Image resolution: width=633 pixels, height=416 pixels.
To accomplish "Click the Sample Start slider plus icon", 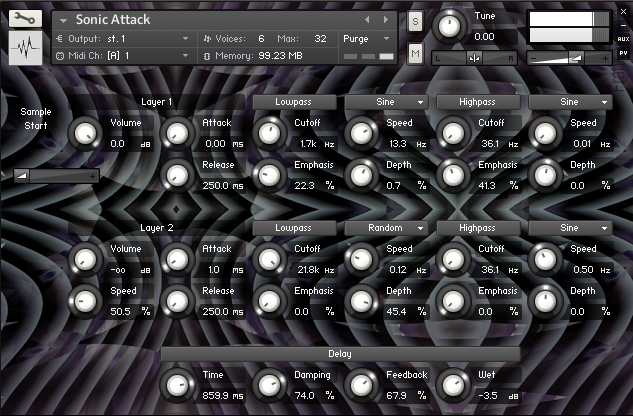I will coord(92,176).
